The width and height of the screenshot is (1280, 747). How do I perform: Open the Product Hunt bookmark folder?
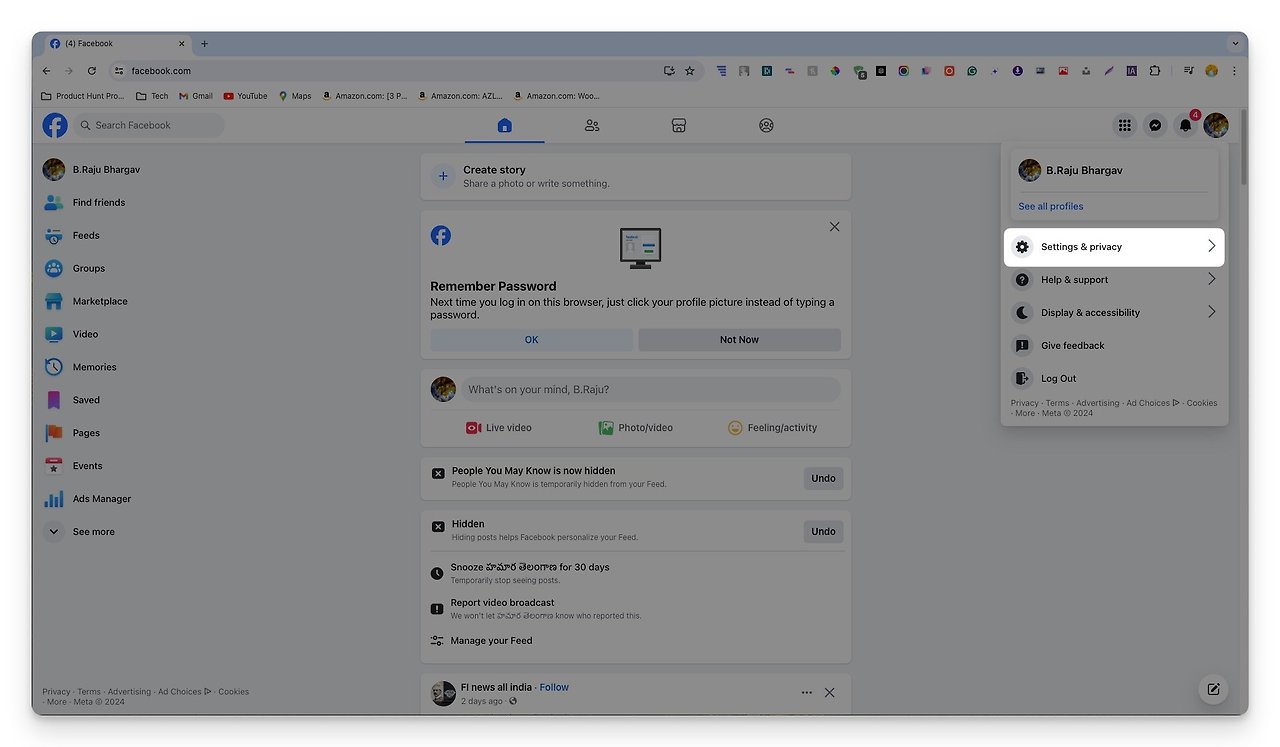[83, 96]
